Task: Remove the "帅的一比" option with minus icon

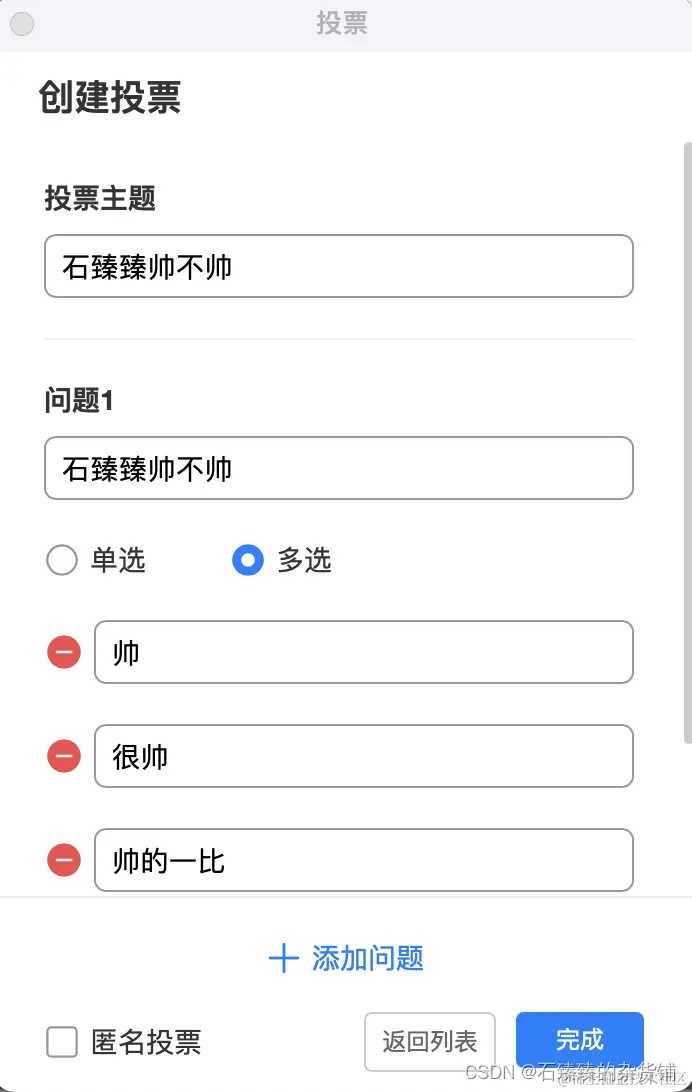Action: click(63, 860)
